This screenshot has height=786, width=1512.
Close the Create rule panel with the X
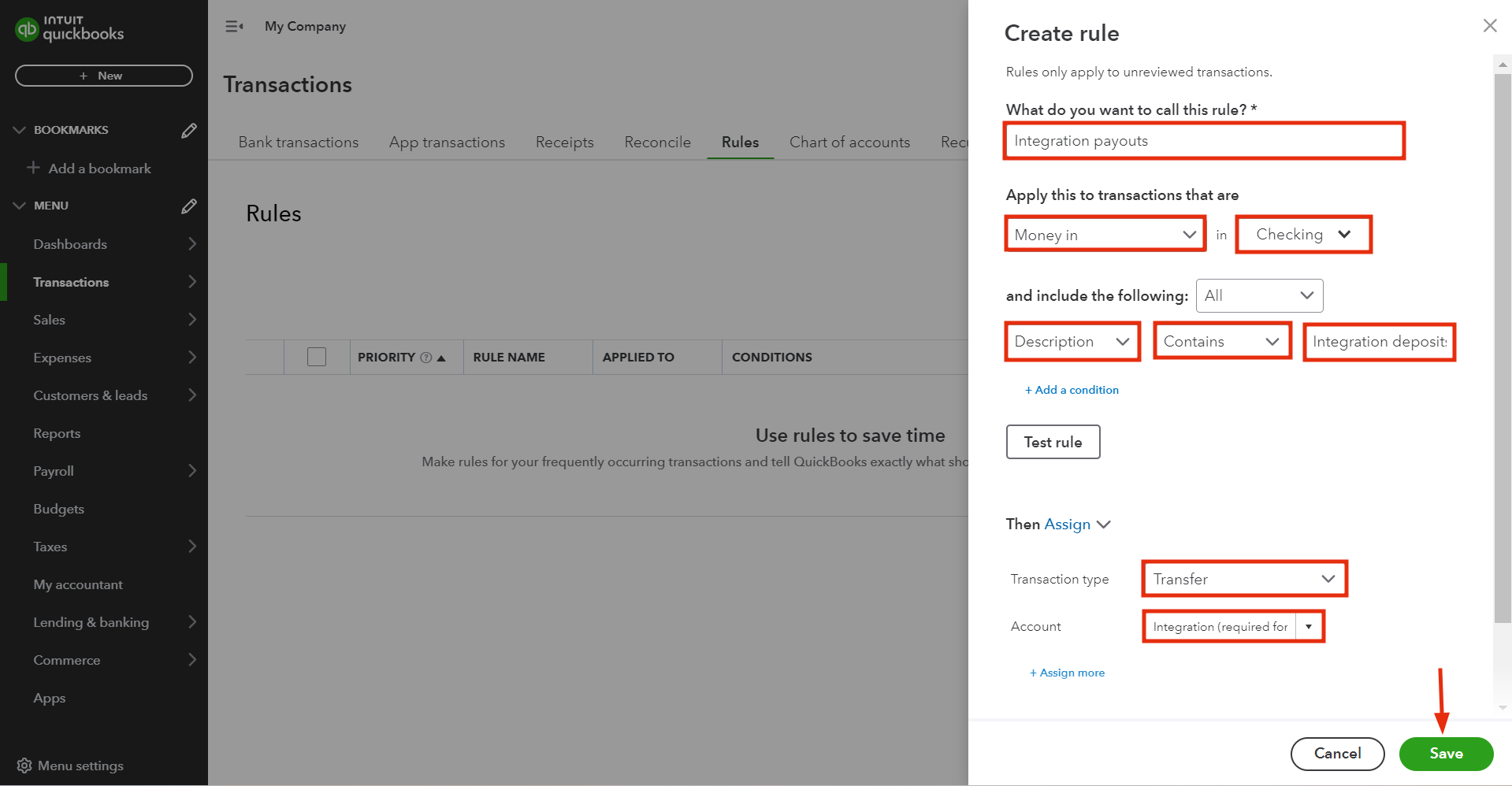(x=1489, y=25)
